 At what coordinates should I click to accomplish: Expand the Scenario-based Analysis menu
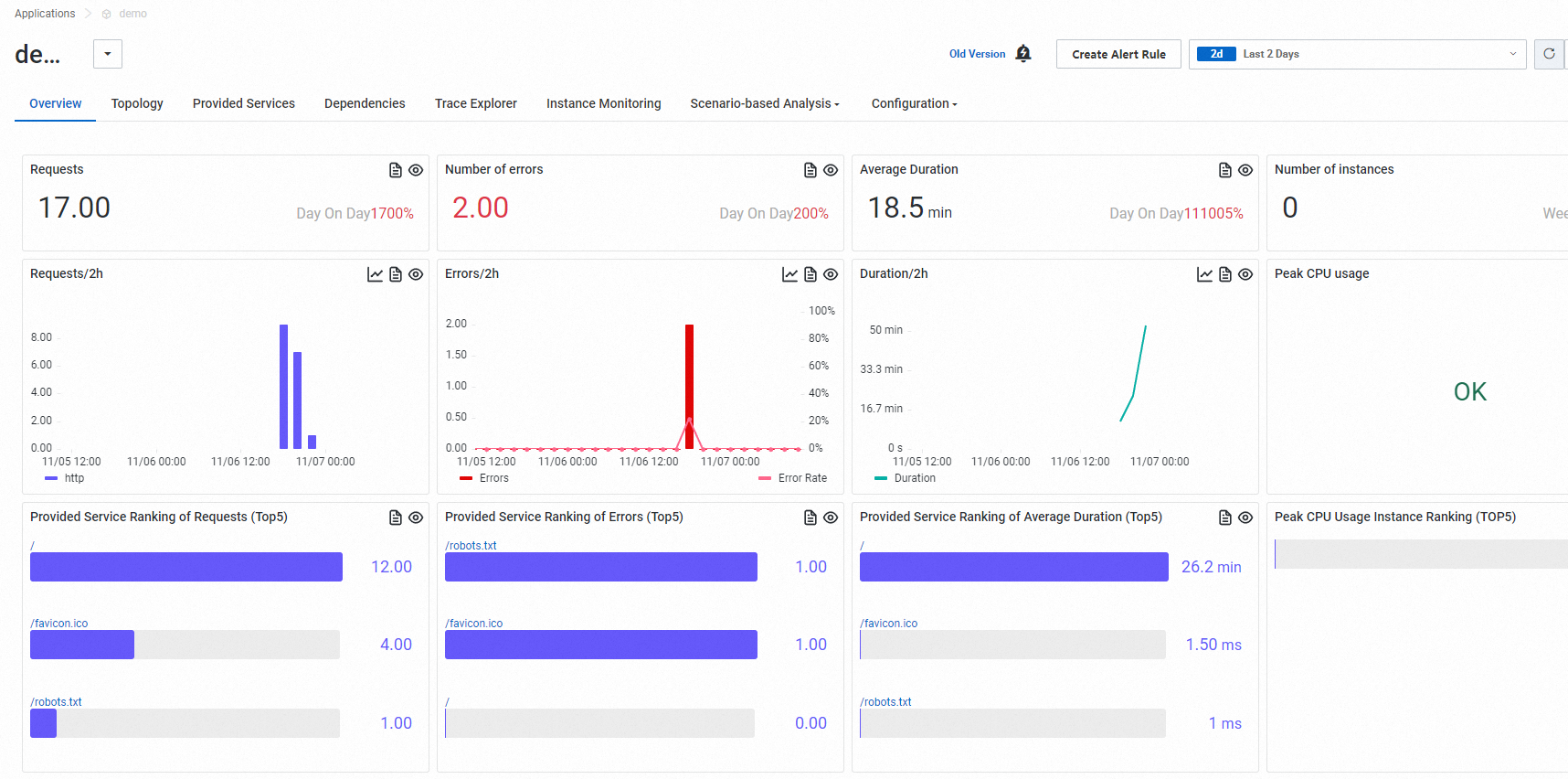764,103
